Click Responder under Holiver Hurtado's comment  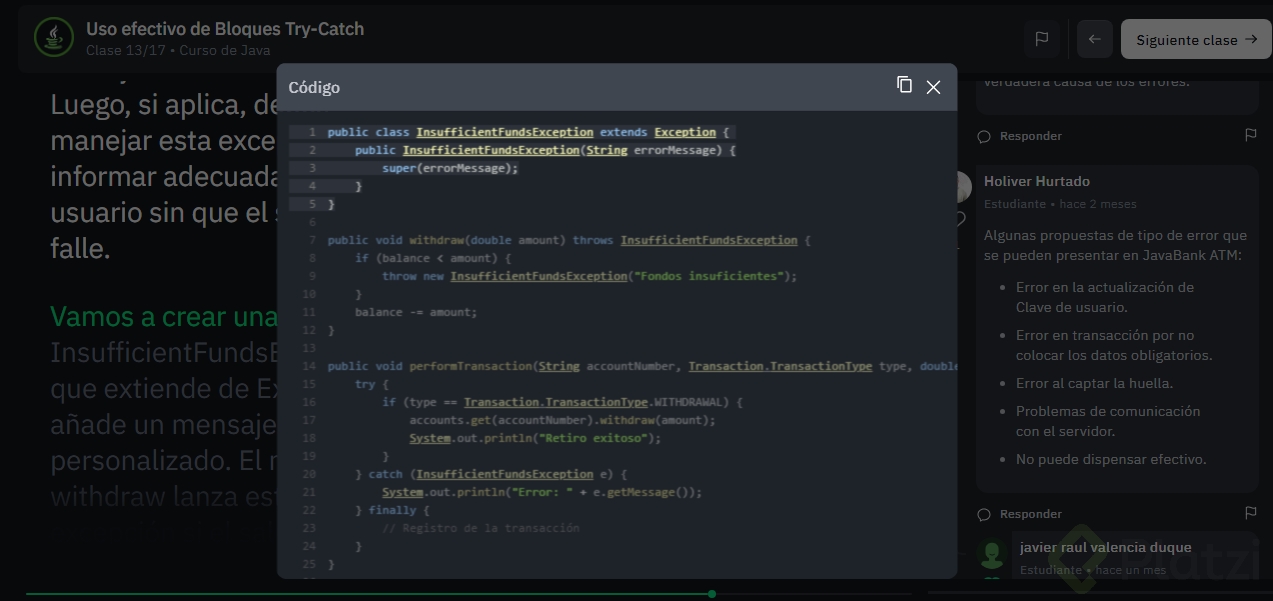click(x=1030, y=514)
